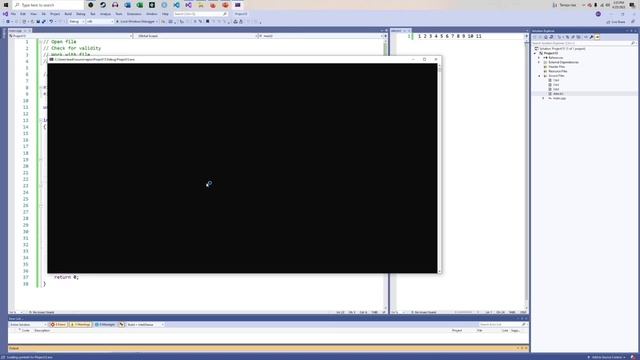640x360 pixels.
Task: Open Steam from the taskbar
Action: tap(103, 5)
